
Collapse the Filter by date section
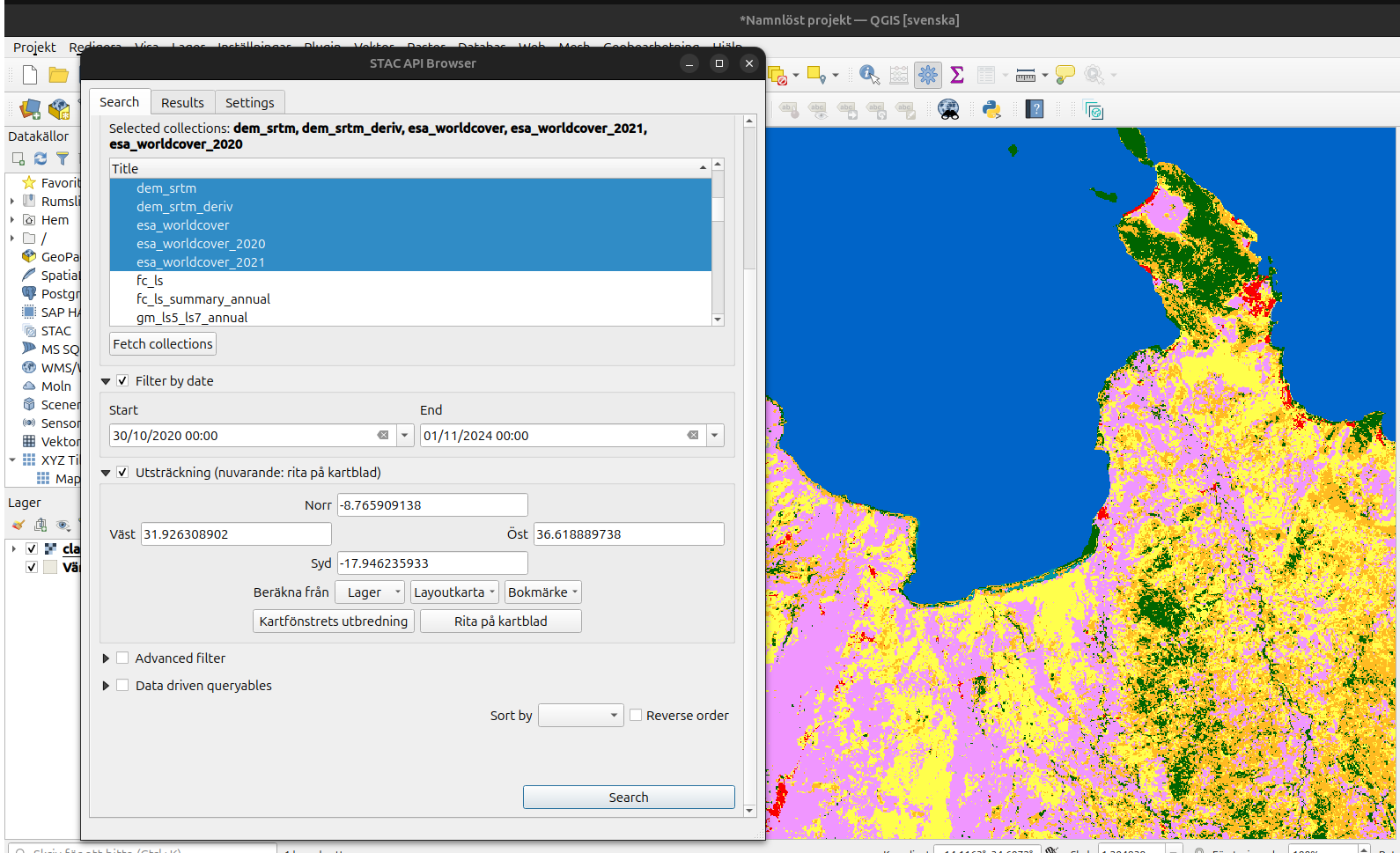pos(106,381)
